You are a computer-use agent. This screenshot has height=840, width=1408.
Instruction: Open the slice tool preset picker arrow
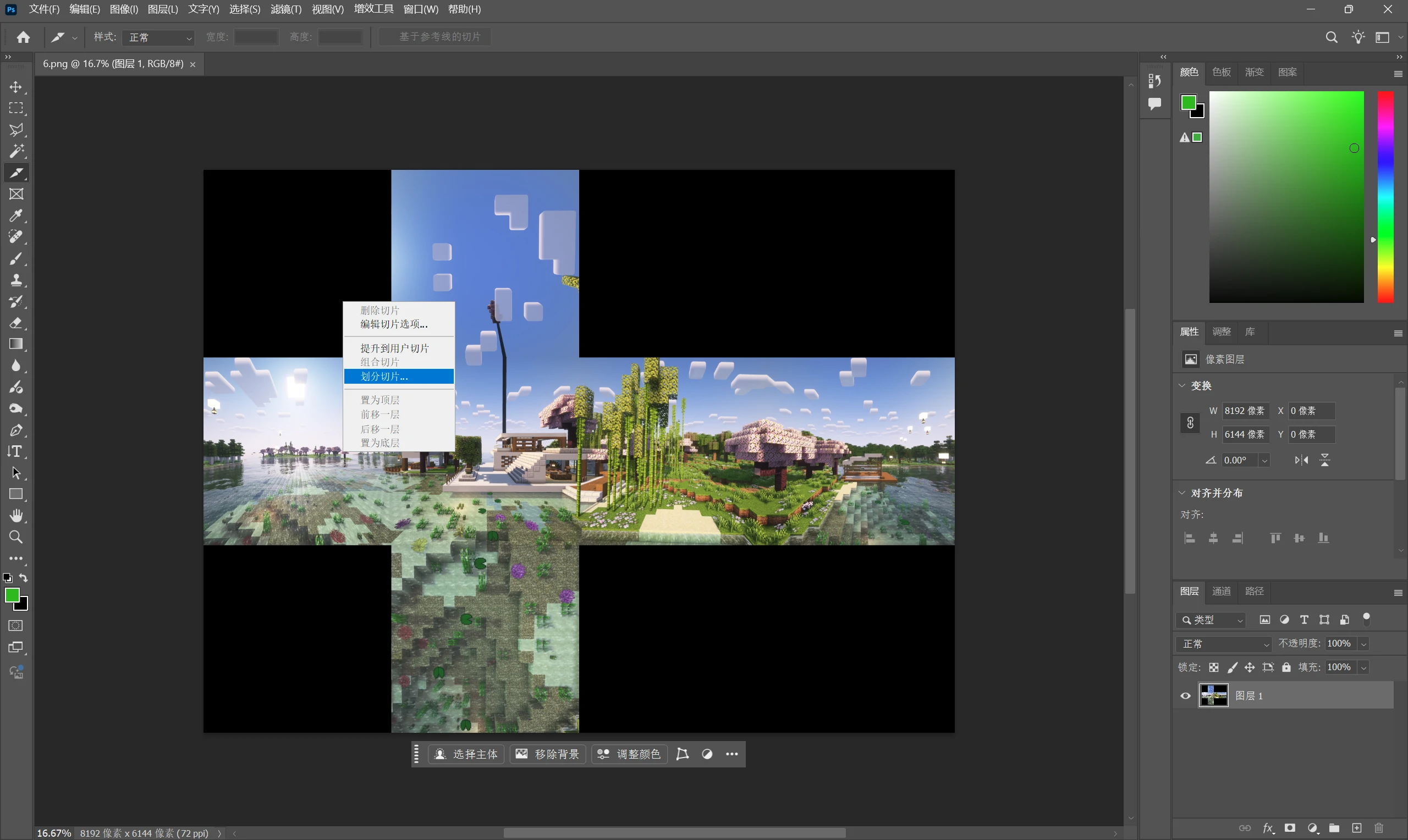tap(75, 38)
